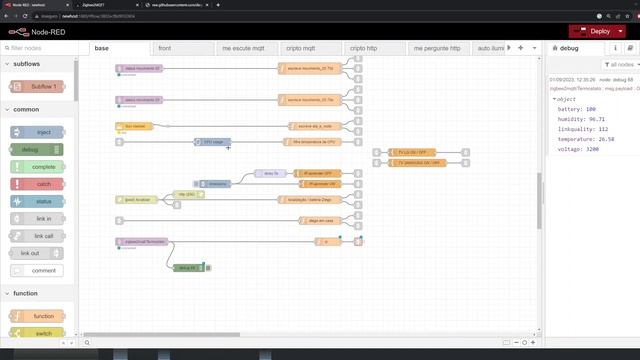Switch to the front flow tab
Image resolution: width=640 pixels, height=360 pixels.
tap(183, 48)
